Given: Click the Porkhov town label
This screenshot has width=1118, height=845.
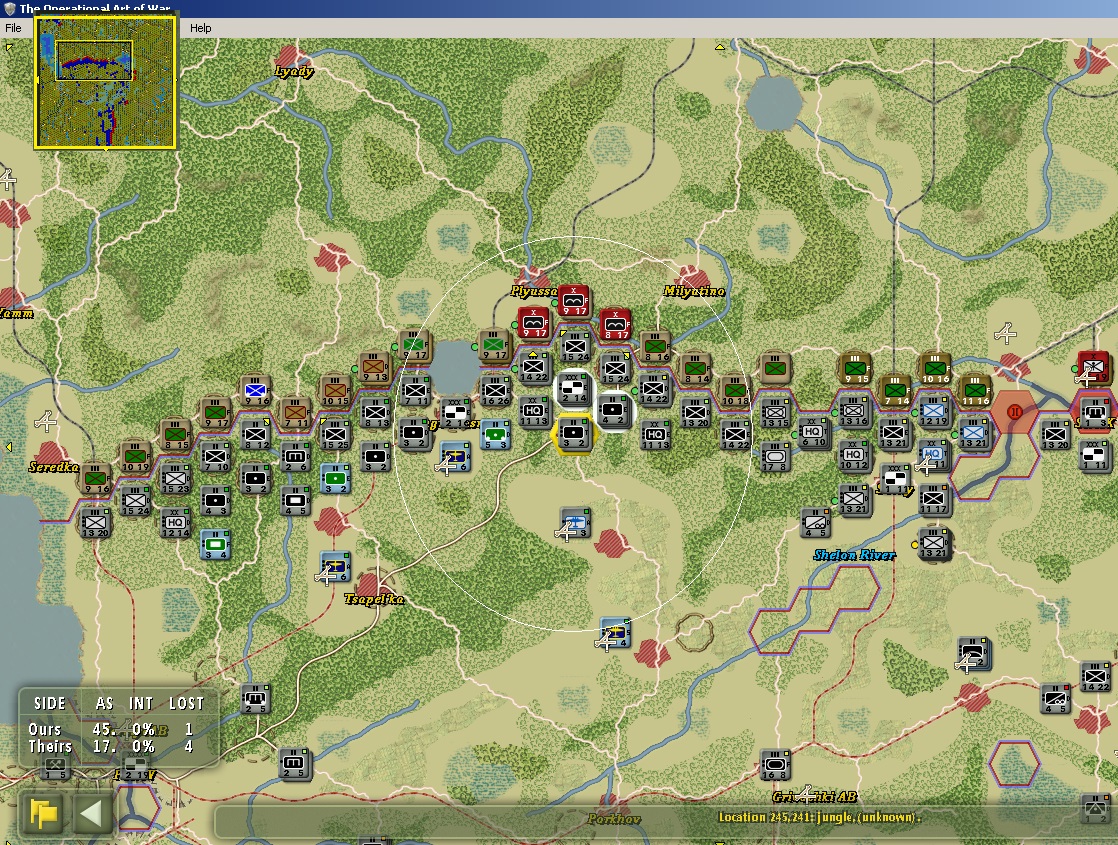Looking at the screenshot, I should pyautogui.click(x=614, y=819).
